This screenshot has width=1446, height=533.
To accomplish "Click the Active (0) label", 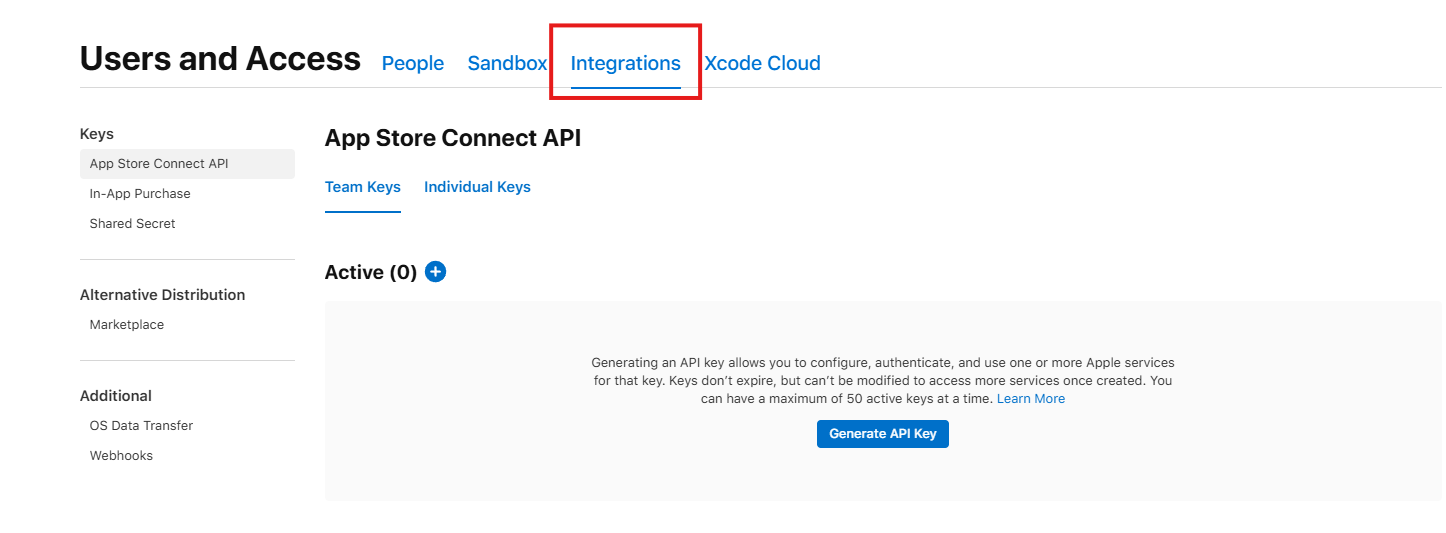I will pyautogui.click(x=371, y=272).
